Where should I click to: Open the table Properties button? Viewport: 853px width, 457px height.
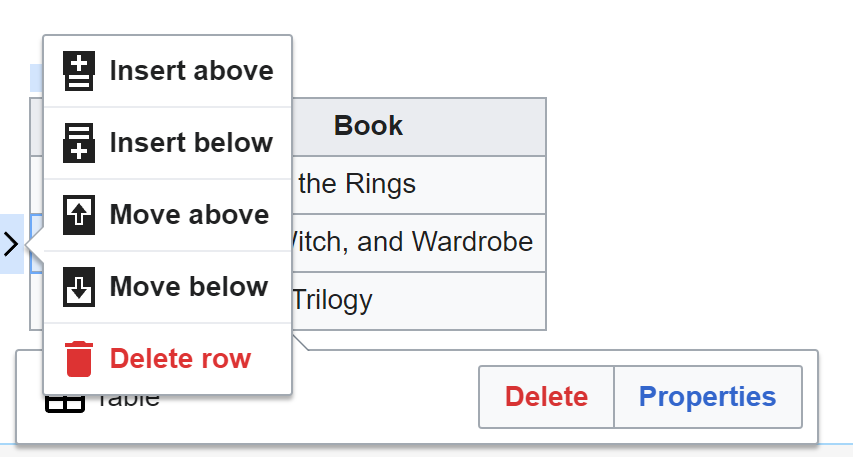708,397
